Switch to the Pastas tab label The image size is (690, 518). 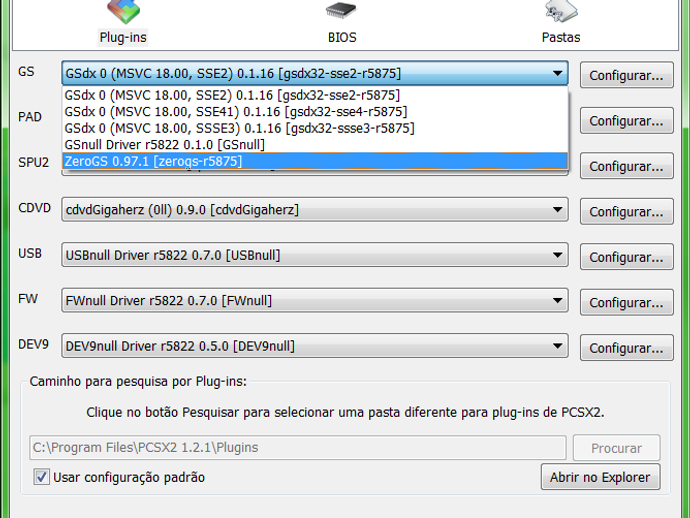pyautogui.click(x=561, y=37)
